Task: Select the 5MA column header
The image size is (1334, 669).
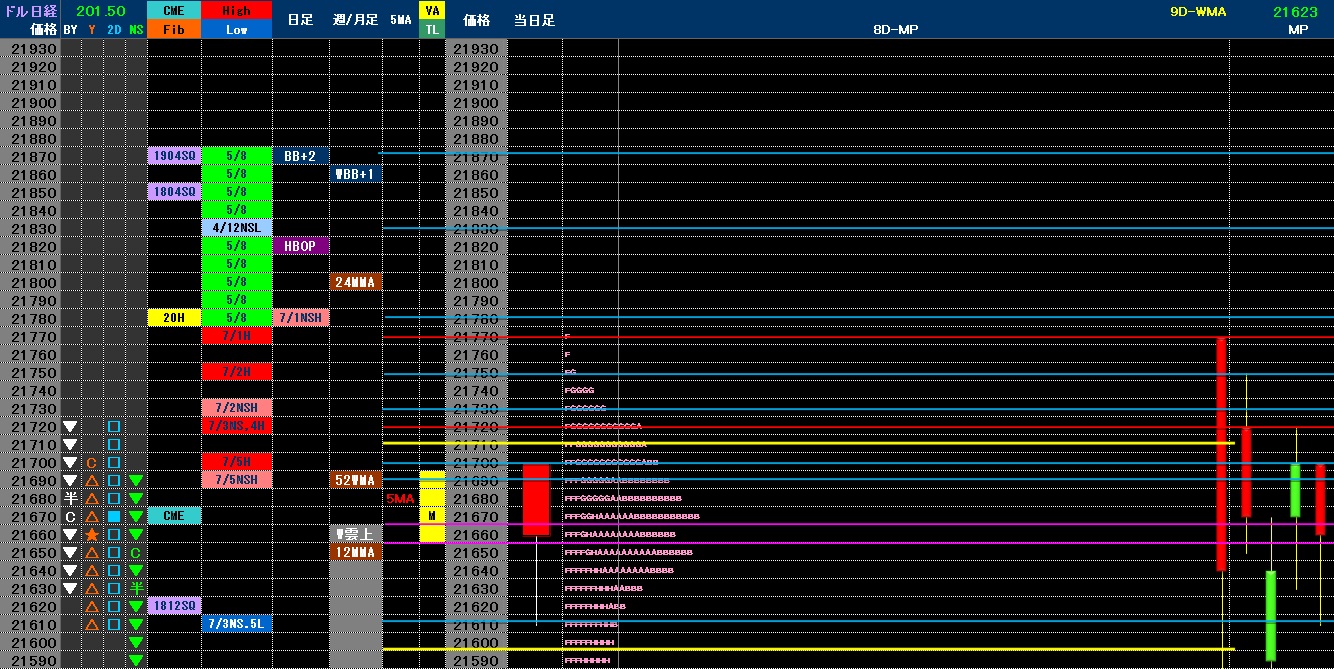Action: coord(400,20)
